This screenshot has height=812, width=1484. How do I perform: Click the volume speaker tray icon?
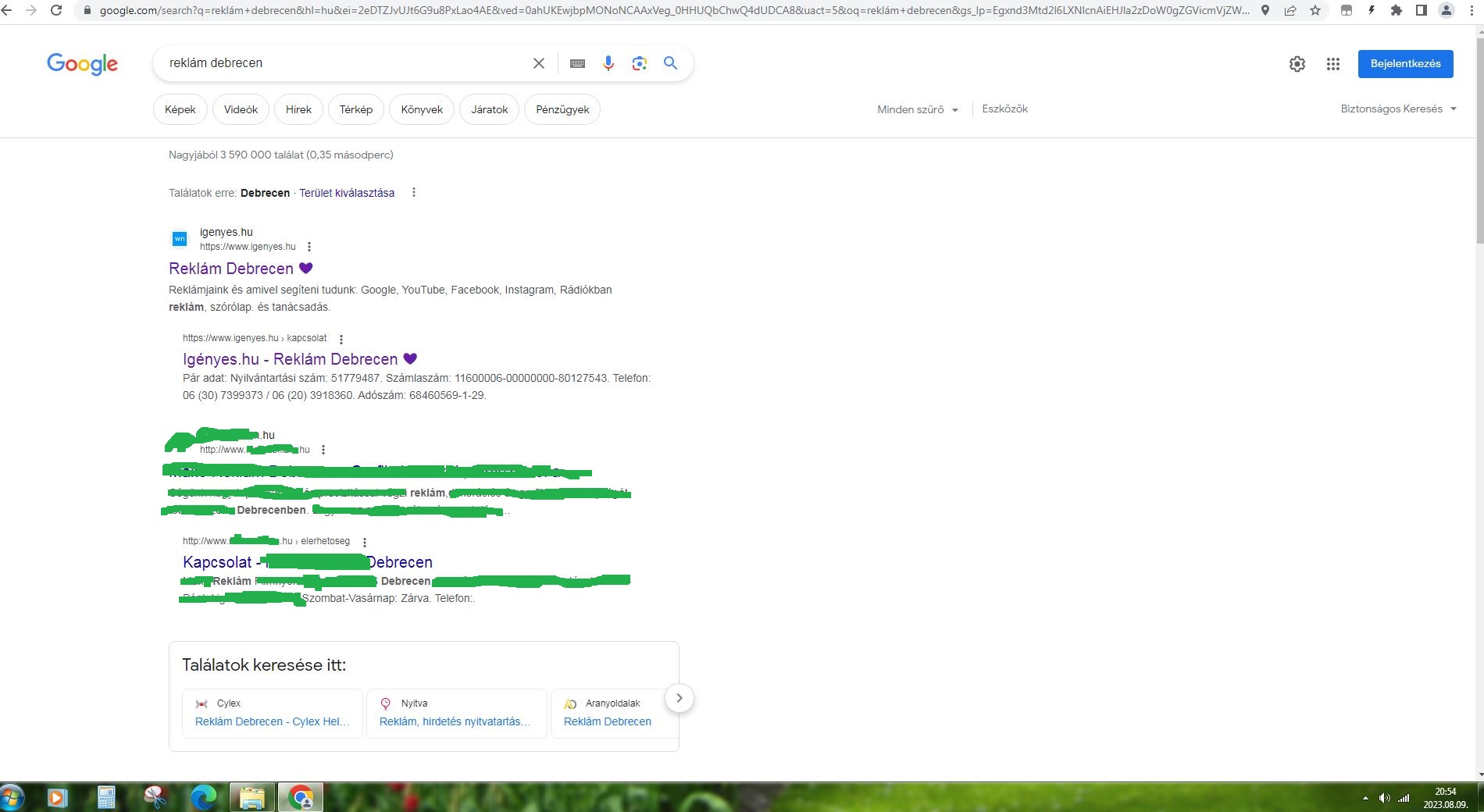point(1385,798)
